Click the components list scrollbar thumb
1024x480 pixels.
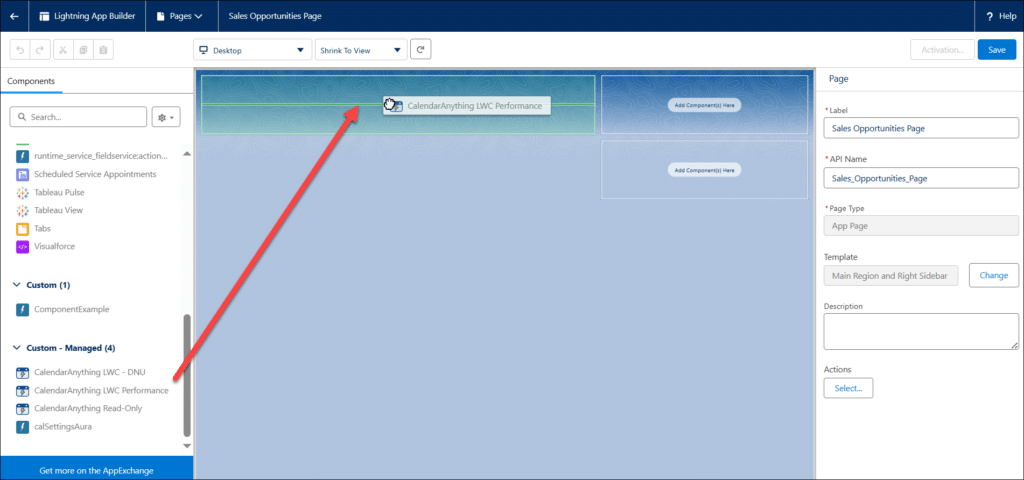tap(187, 376)
